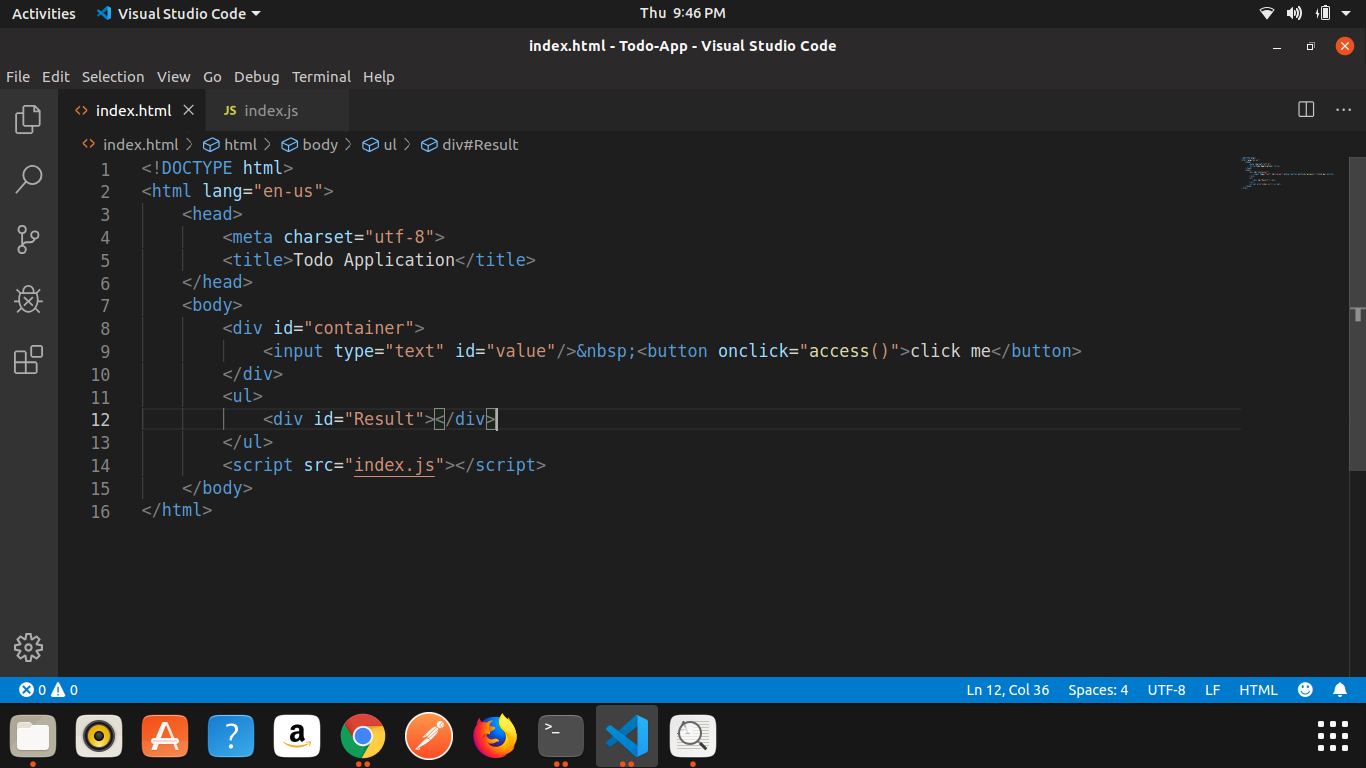Viewport: 1366px width, 768px height.
Task: Click the editor minimap preview
Action: click(x=1288, y=172)
